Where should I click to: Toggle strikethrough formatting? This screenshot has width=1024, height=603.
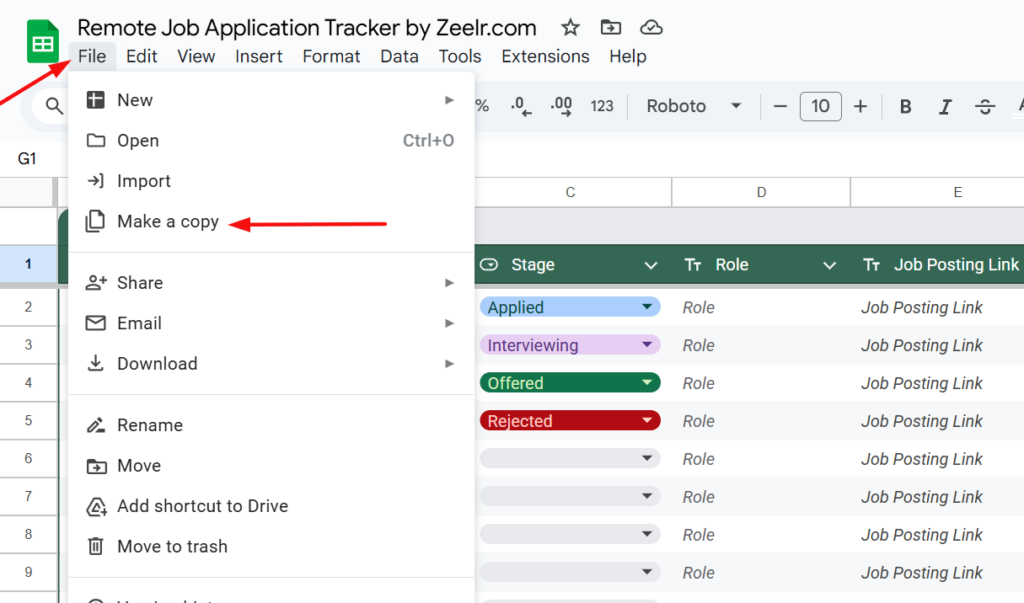tap(985, 106)
